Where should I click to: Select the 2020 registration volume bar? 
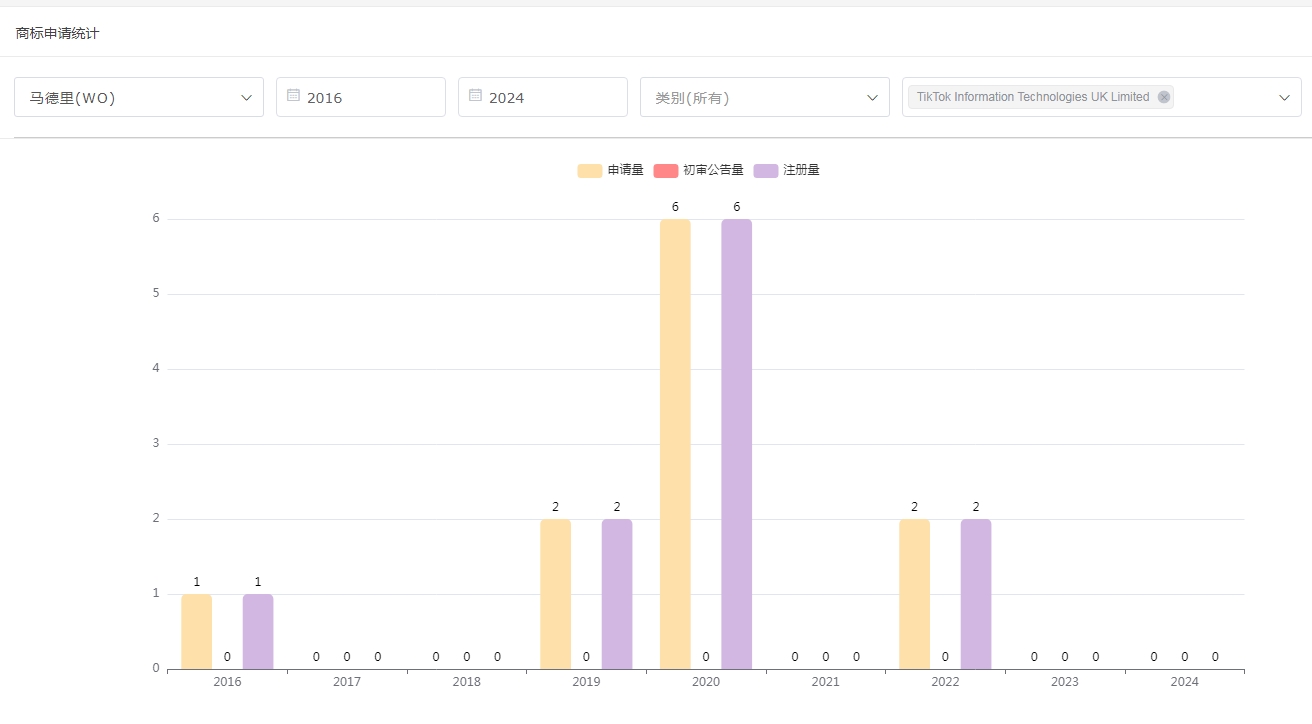point(736,444)
